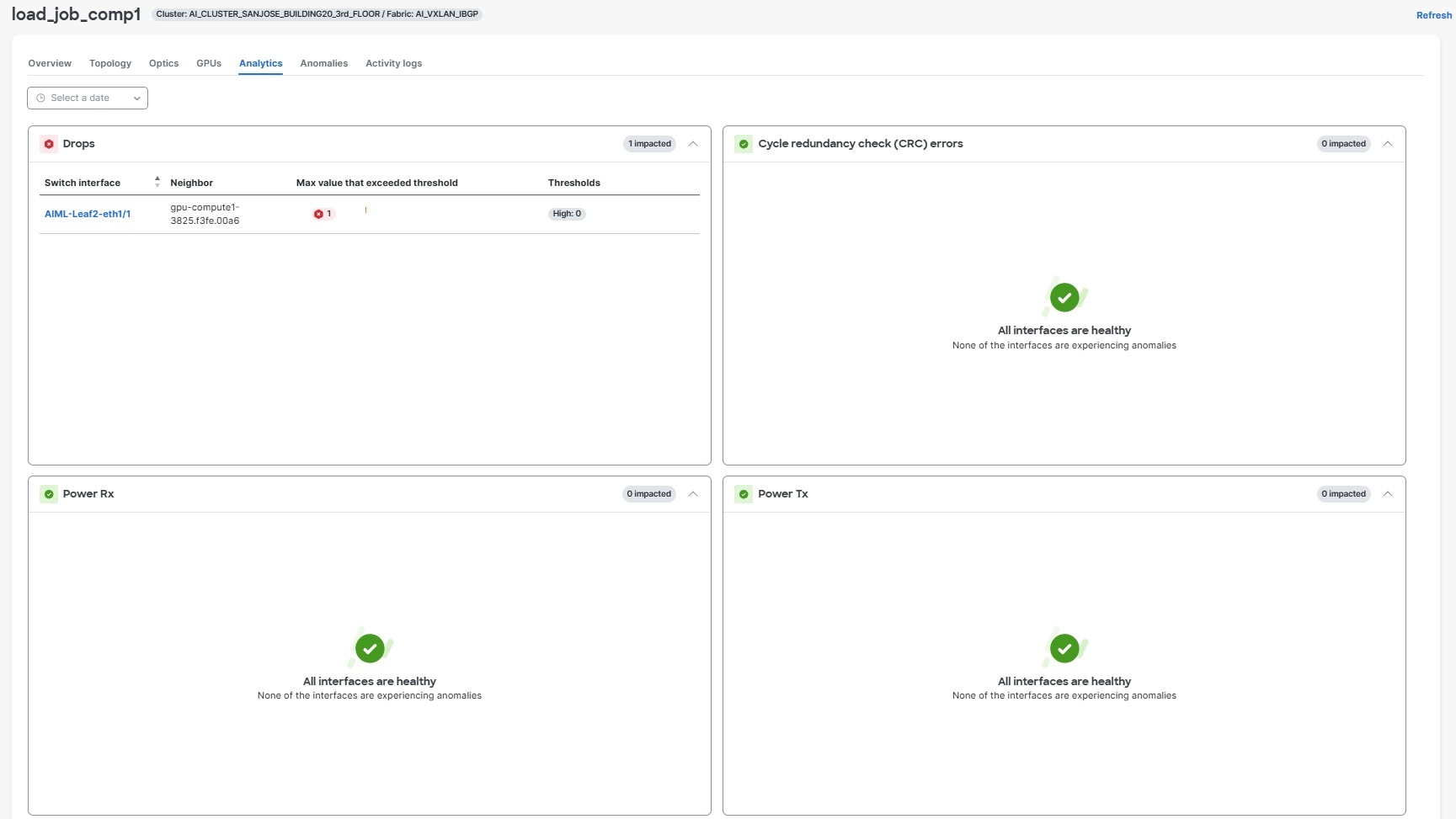This screenshot has height=819, width=1456.
Task: Go to the Activity logs tab
Action: point(393,63)
